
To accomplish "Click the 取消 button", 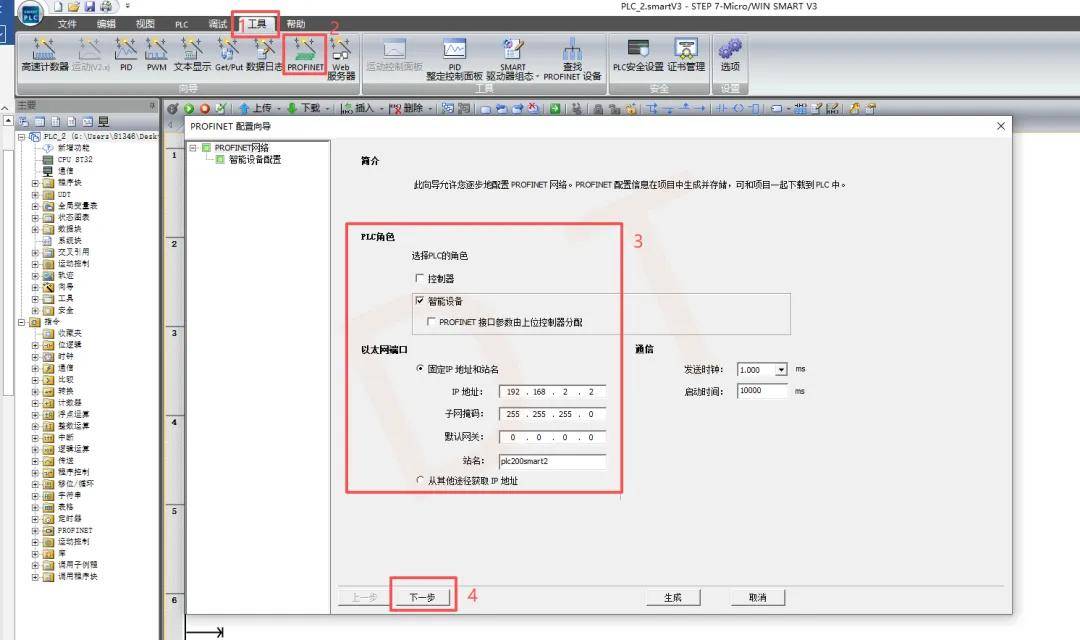I will 758,597.
